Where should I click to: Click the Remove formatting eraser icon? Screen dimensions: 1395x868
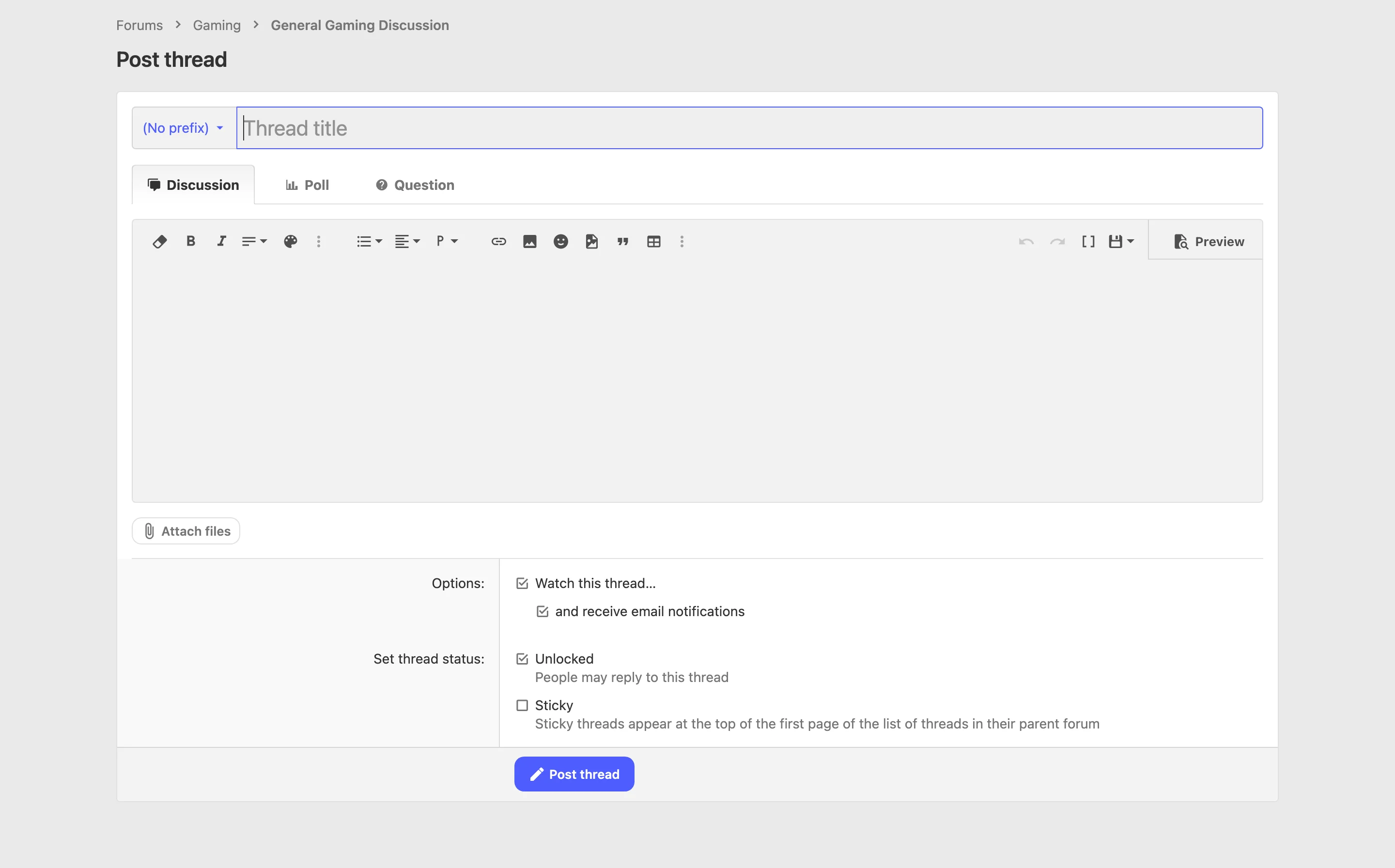pos(159,242)
